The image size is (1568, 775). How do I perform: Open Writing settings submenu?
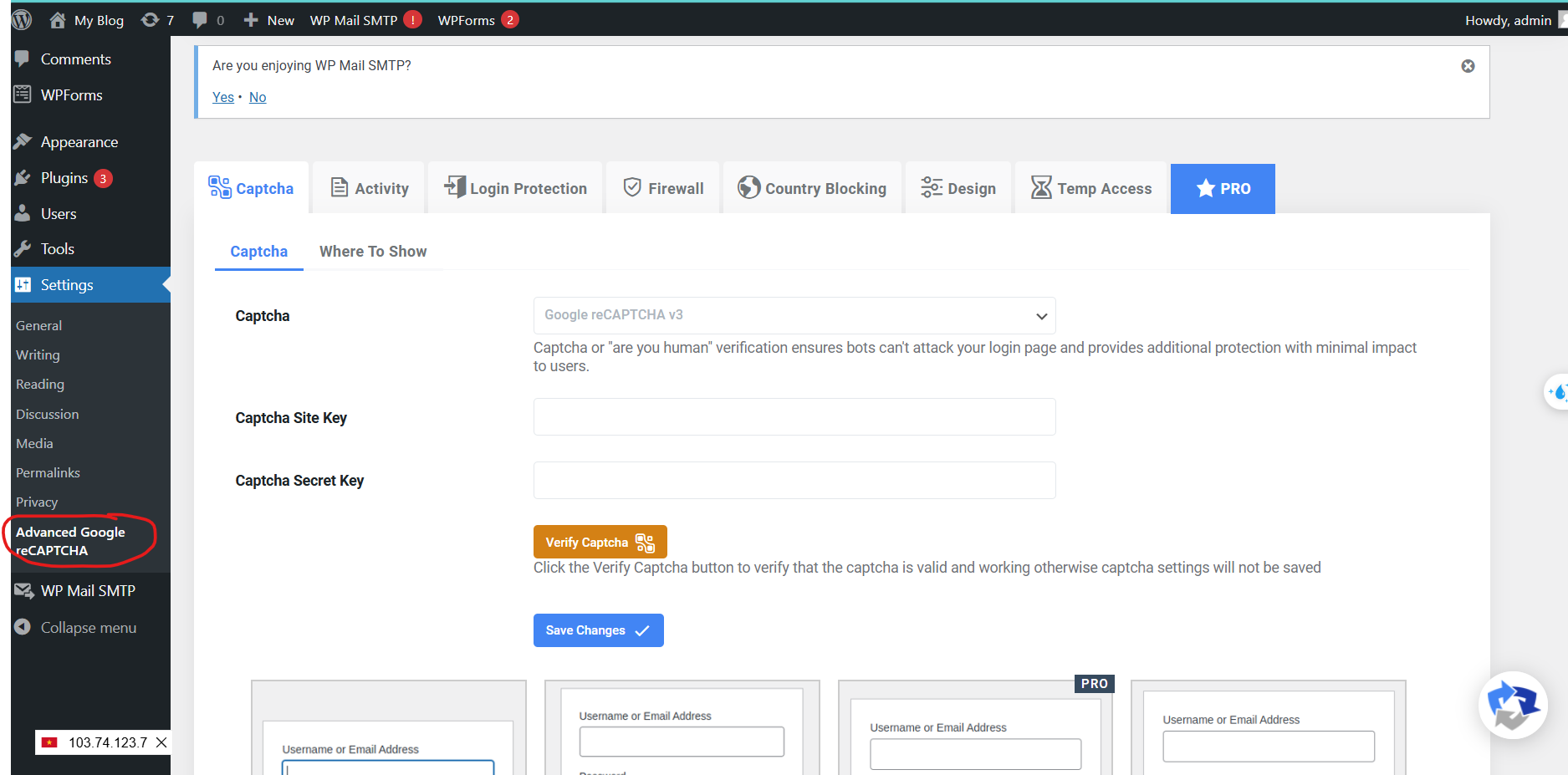pyautogui.click(x=38, y=354)
